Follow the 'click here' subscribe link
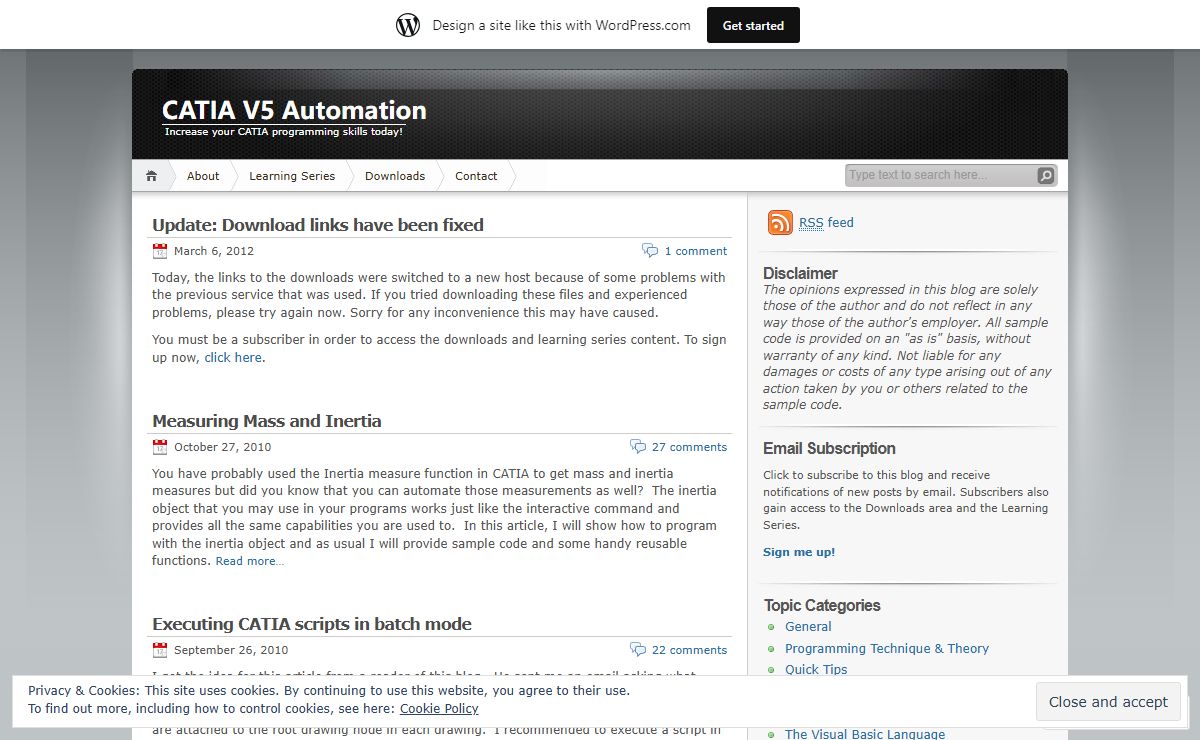The image size is (1200, 740). 235,358
